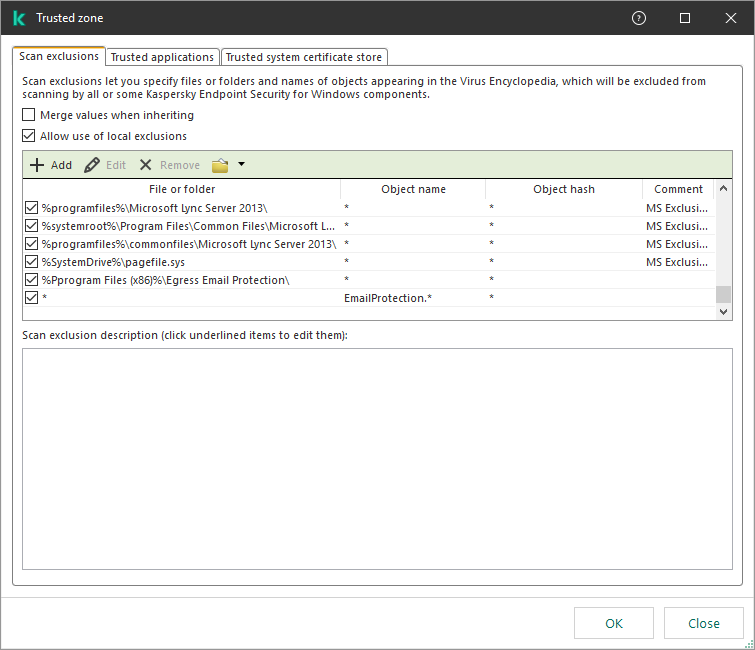Click inside the scan exclusion description box

(x=377, y=459)
